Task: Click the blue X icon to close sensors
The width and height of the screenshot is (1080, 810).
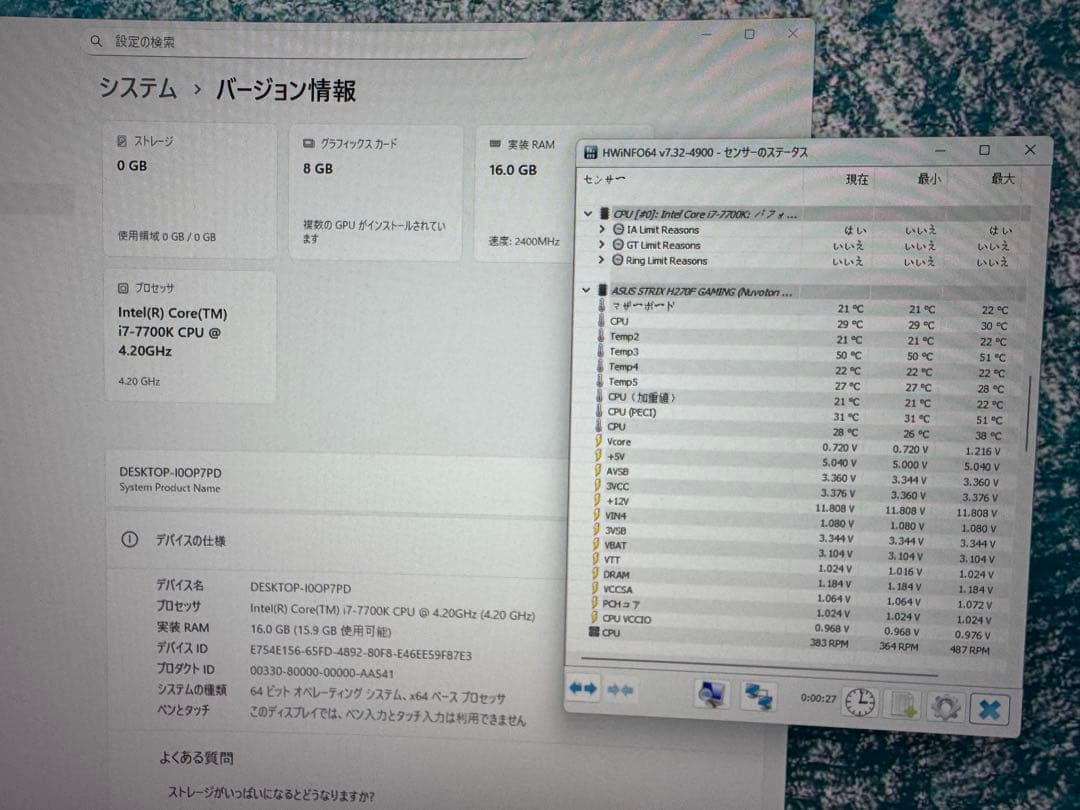Action: (991, 707)
